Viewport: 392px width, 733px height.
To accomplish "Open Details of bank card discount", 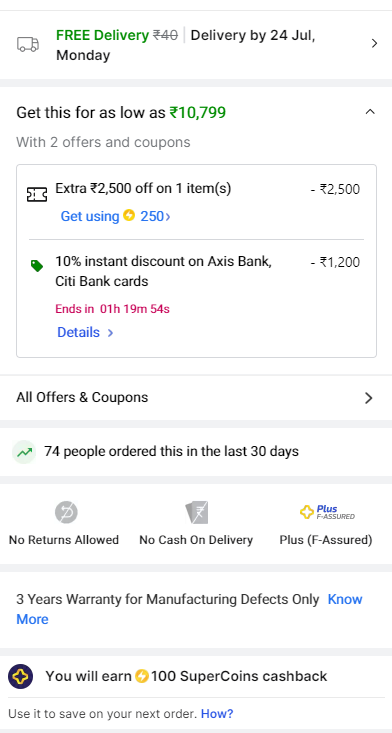I will [x=85, y=332].
